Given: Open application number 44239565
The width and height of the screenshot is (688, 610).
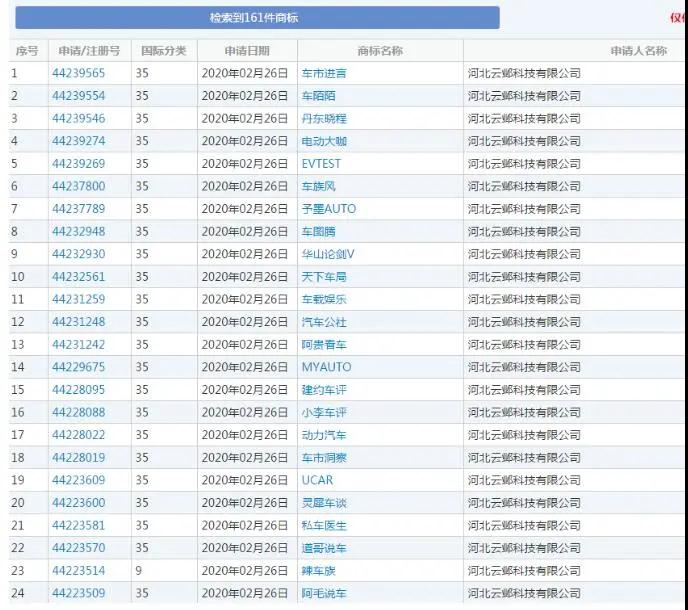Looking at the screenshot, I should pos(79,73).
